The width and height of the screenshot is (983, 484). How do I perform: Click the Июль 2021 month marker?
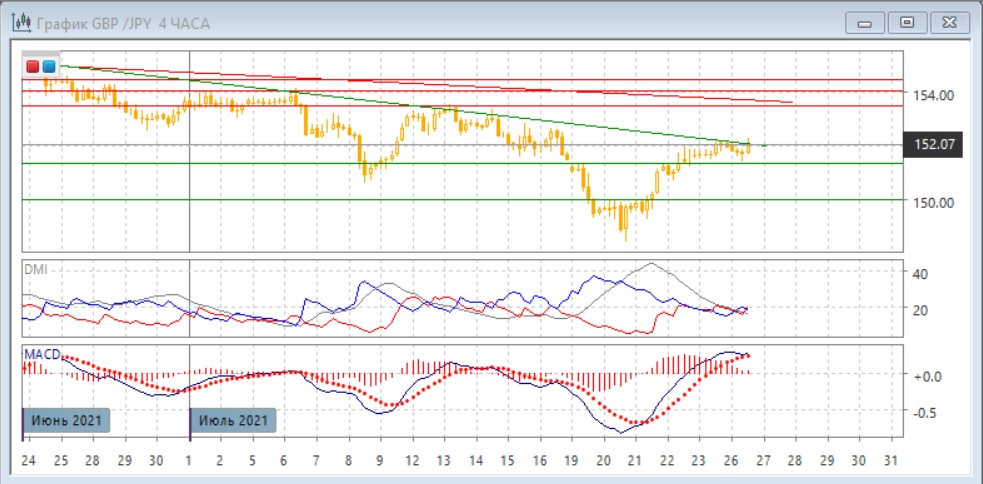pyautogui.click(x=233, y=420)
